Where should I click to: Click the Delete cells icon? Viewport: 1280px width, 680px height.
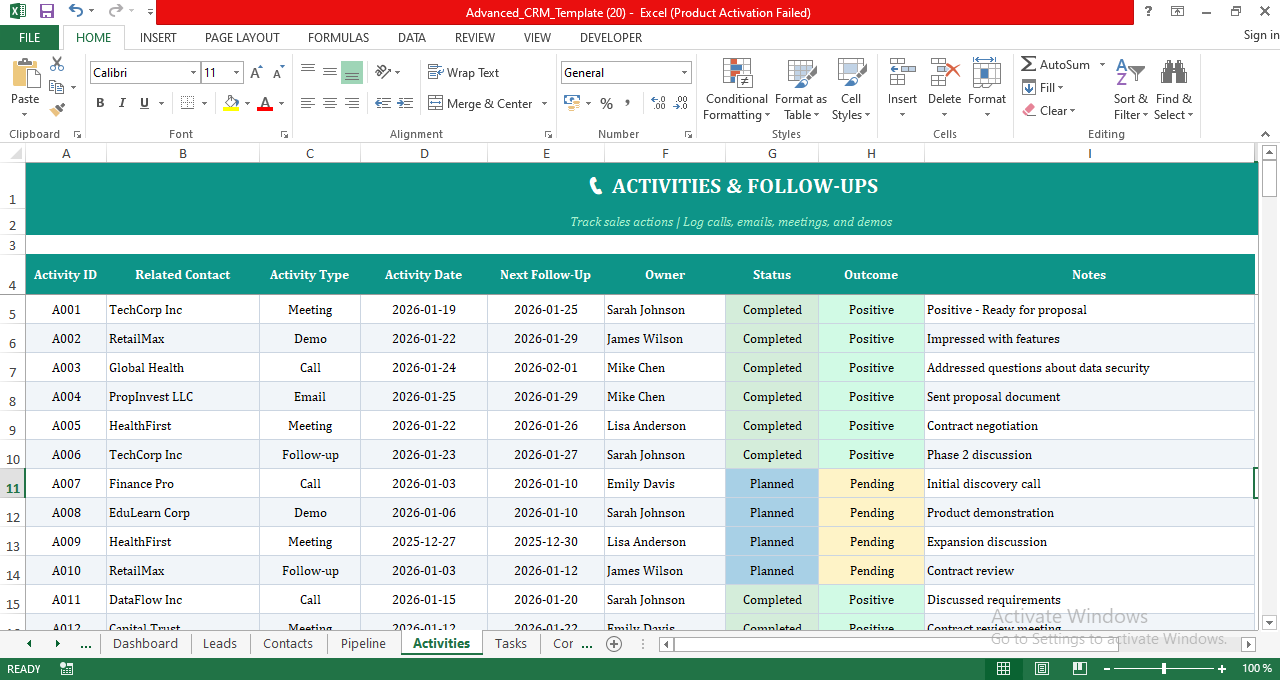[944, 73]
